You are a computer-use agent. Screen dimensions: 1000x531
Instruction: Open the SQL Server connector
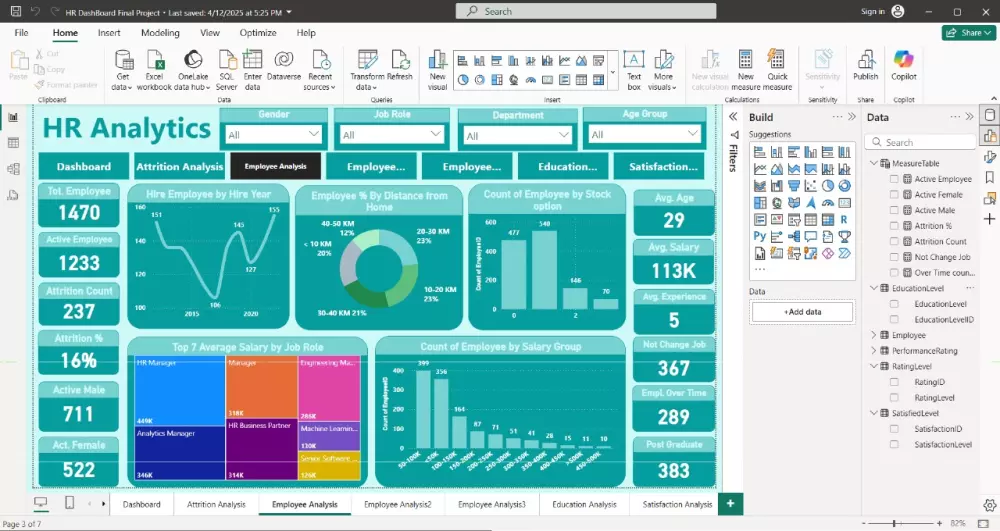click(x=226, y=70)
